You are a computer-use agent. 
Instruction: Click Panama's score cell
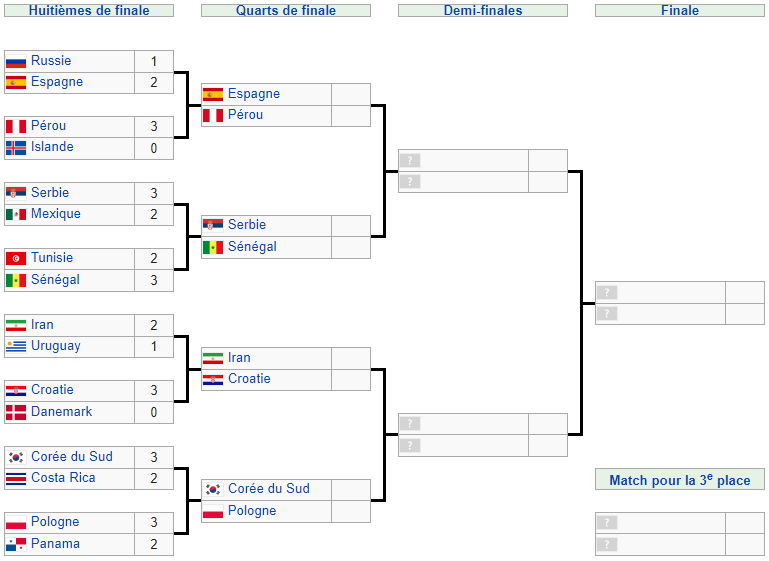point(154,544)
